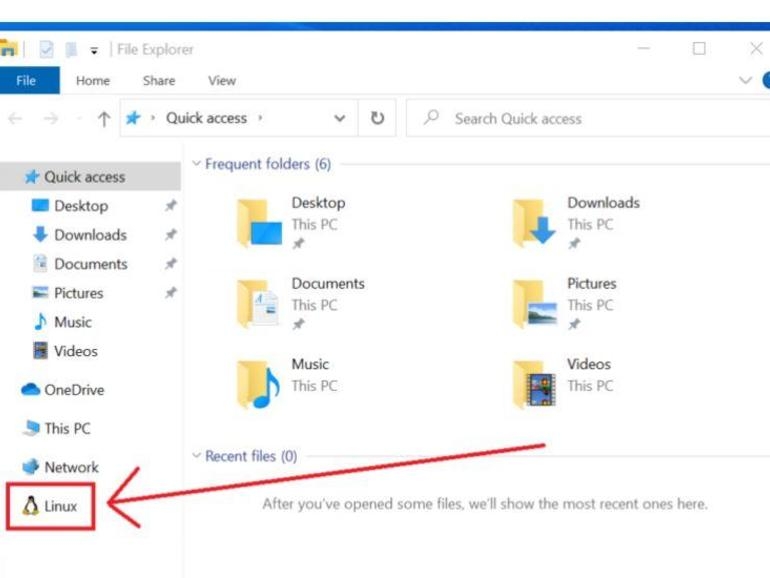
Task: Click the Network icon in sidebar
Action: (30, 467)
